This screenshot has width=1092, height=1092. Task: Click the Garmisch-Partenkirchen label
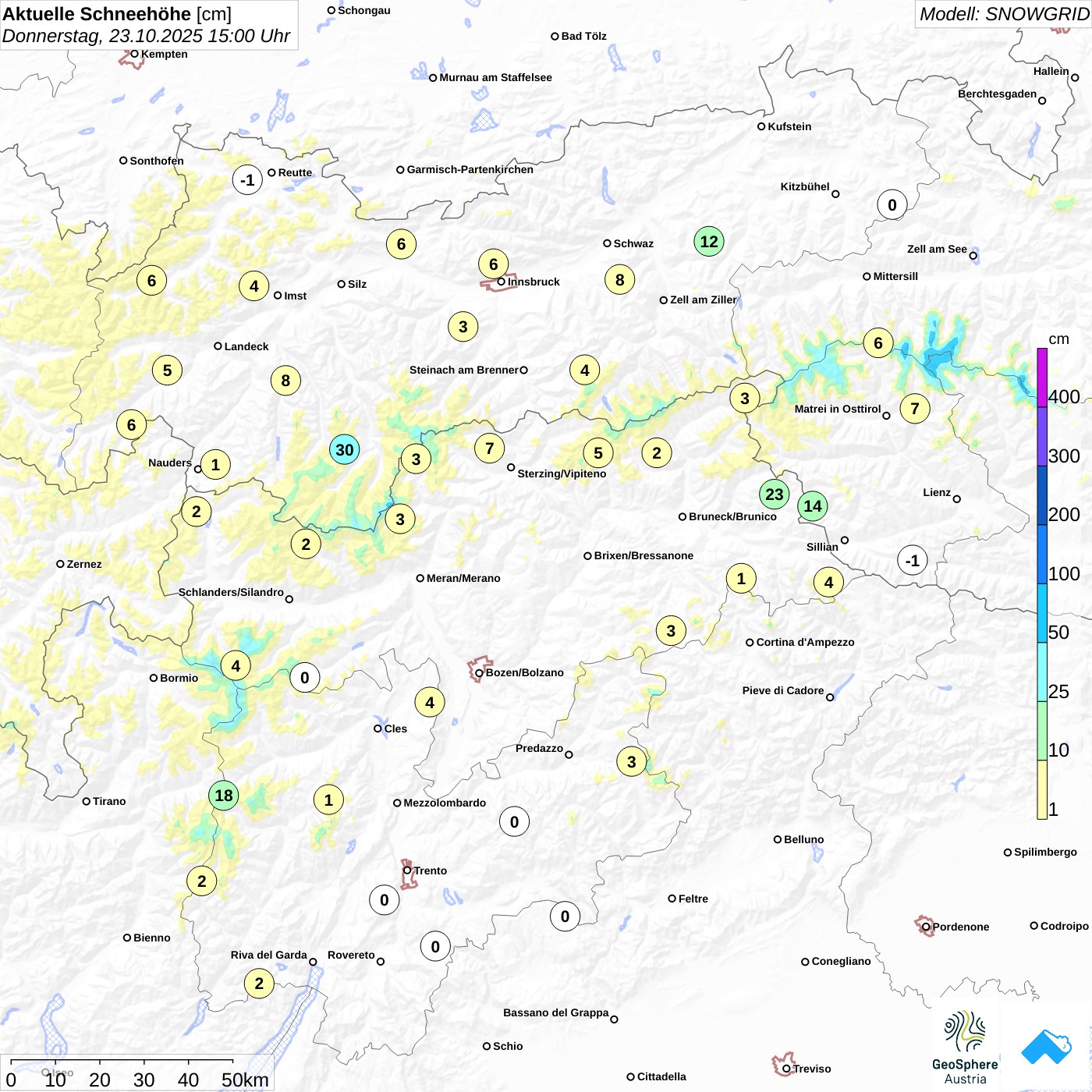click(470, 169)
